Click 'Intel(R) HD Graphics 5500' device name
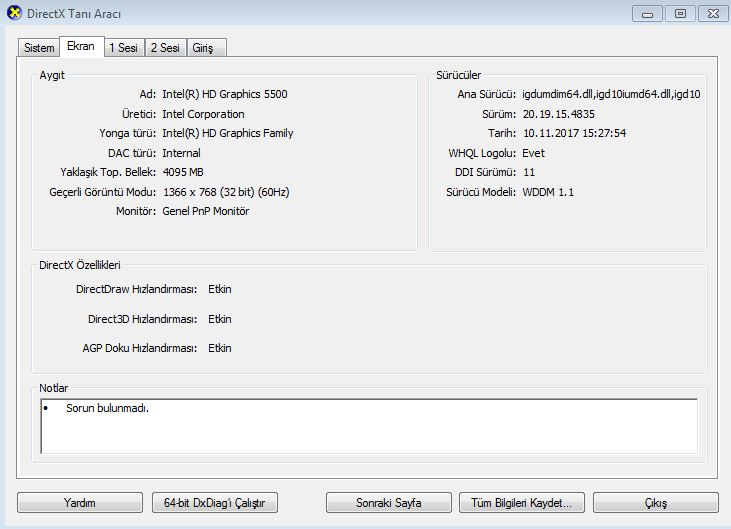The width and height of the screenshot is (731, 529). coord(225,94)
